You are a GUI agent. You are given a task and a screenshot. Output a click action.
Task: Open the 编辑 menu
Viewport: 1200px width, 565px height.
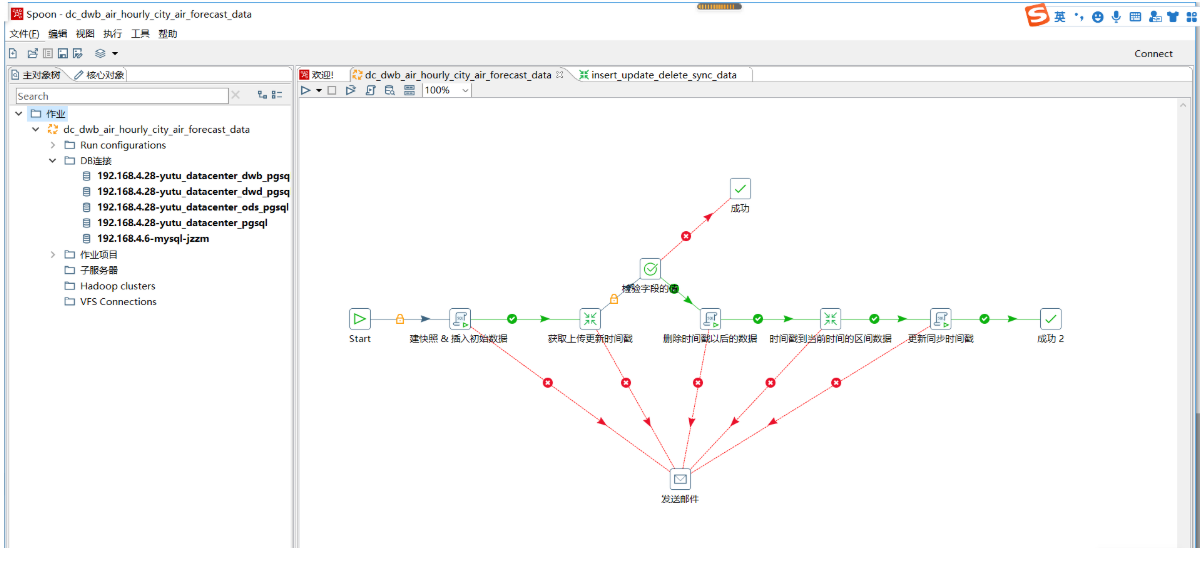(x=57, y=34)
